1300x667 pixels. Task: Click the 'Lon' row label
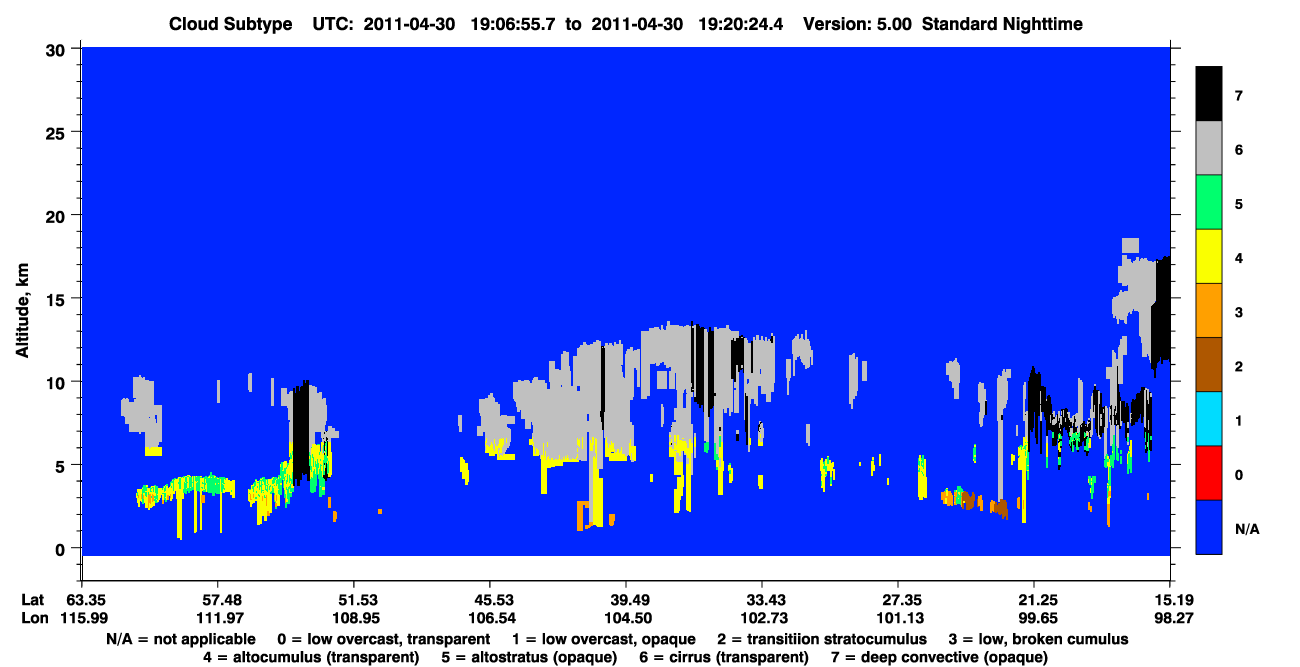pyautogui.click(x=33, y=619)
